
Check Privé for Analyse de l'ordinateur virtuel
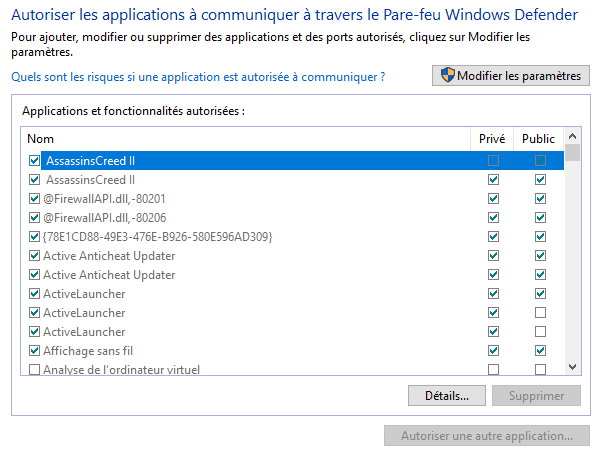pyautogui.click(x=493, y=370)
